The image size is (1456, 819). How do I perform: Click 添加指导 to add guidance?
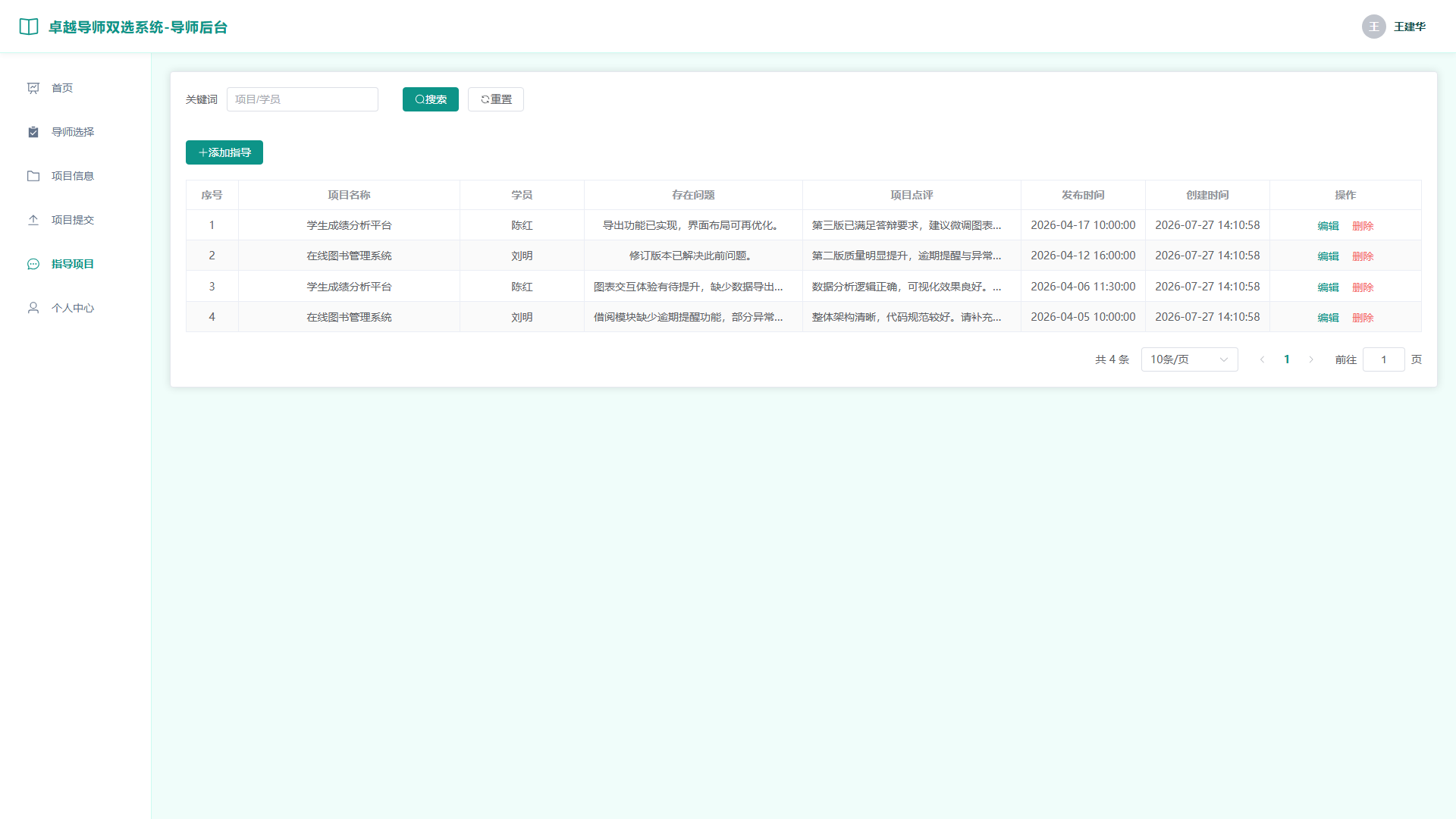(224, 152)
